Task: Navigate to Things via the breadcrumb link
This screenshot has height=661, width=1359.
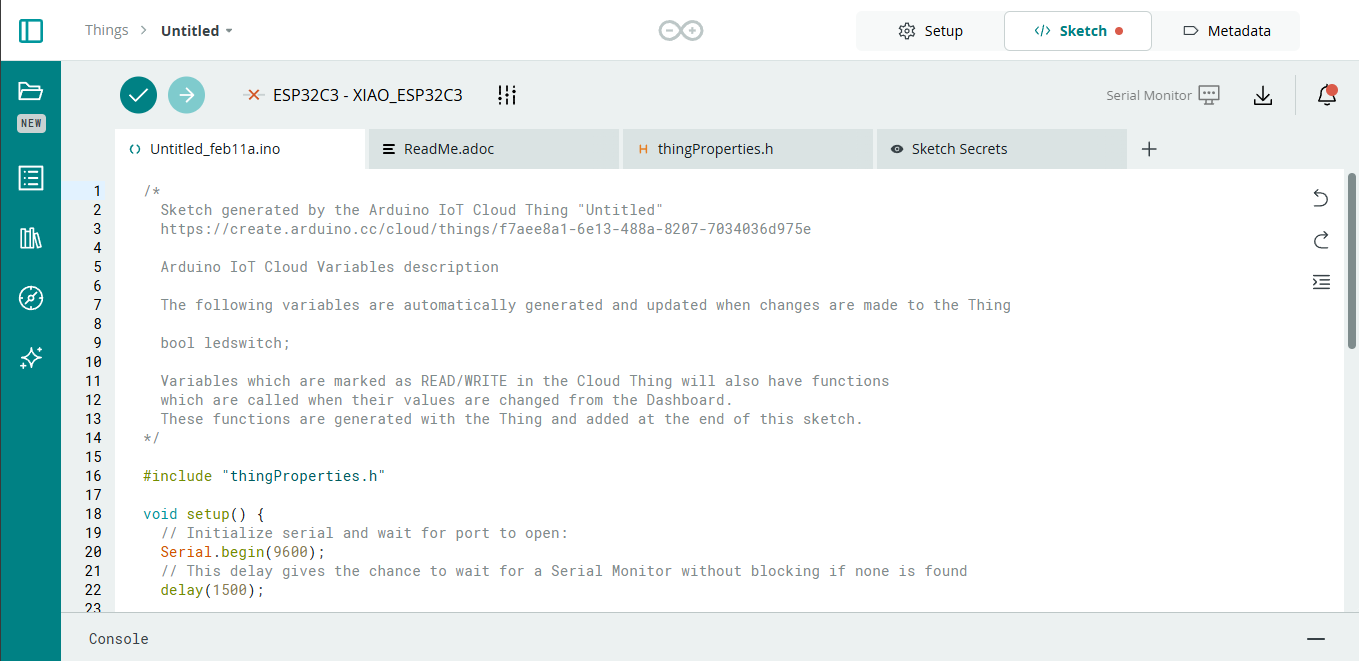Action: 107,30
